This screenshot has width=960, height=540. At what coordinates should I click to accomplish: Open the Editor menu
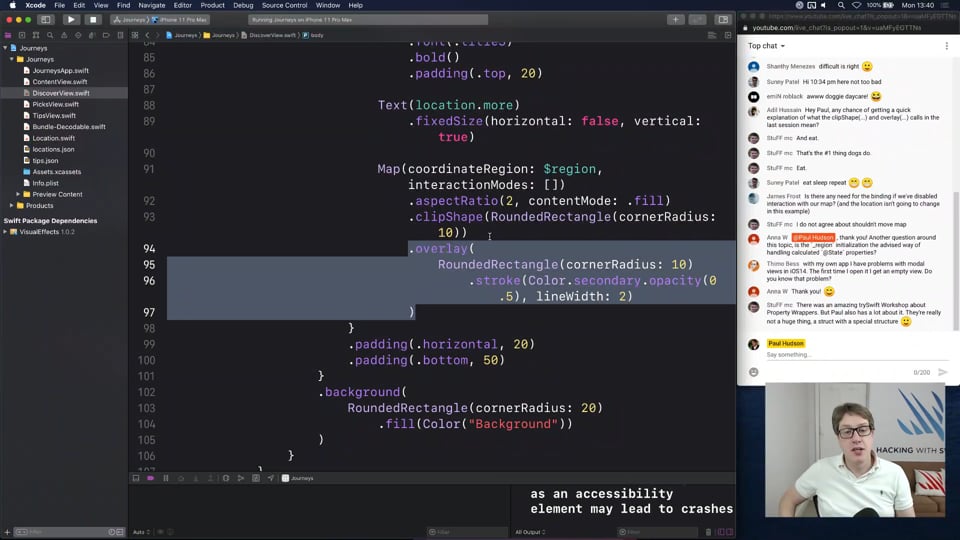tap(182, 5)
